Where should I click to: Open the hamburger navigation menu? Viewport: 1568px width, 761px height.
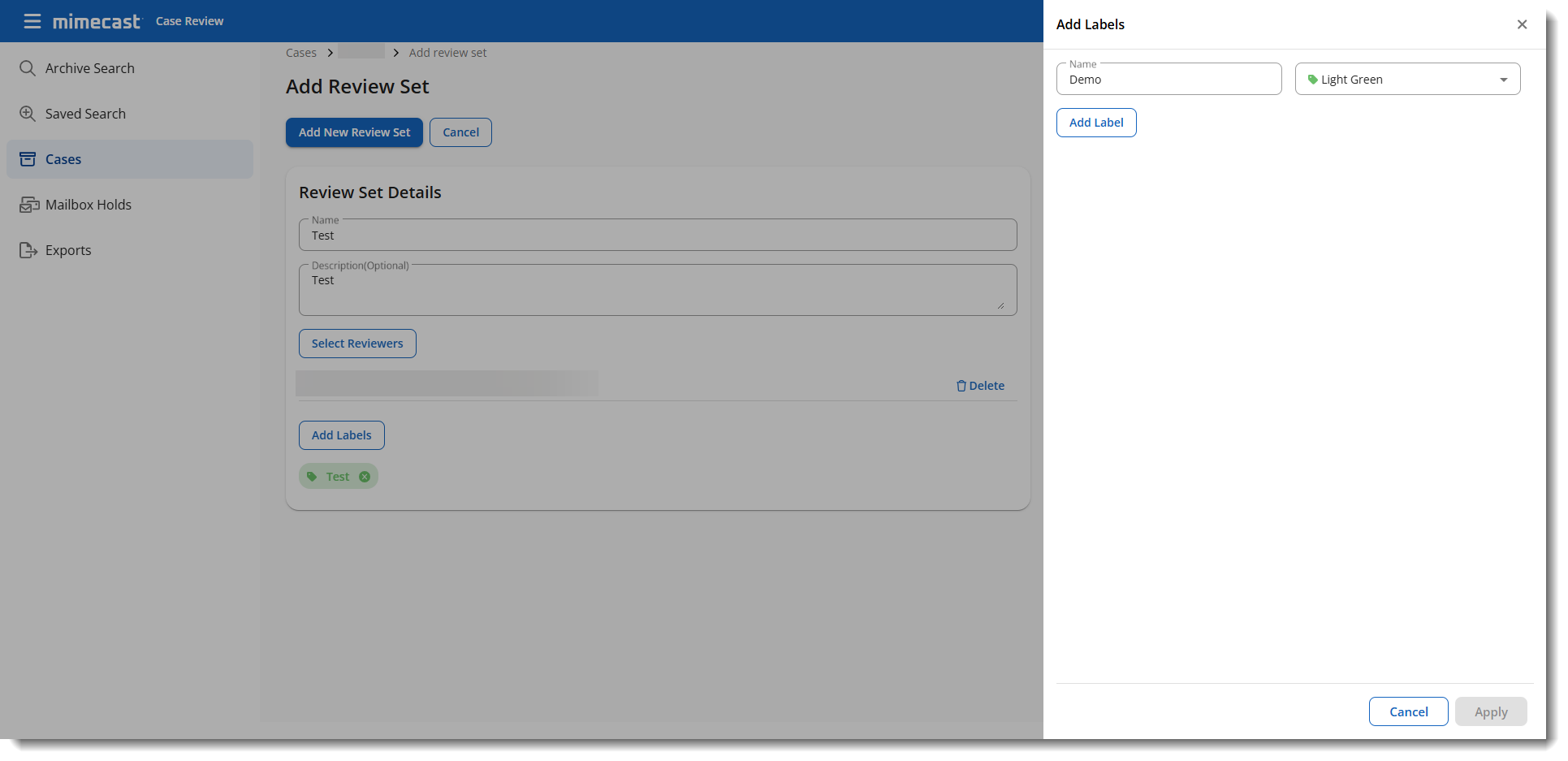pos(32,21)
